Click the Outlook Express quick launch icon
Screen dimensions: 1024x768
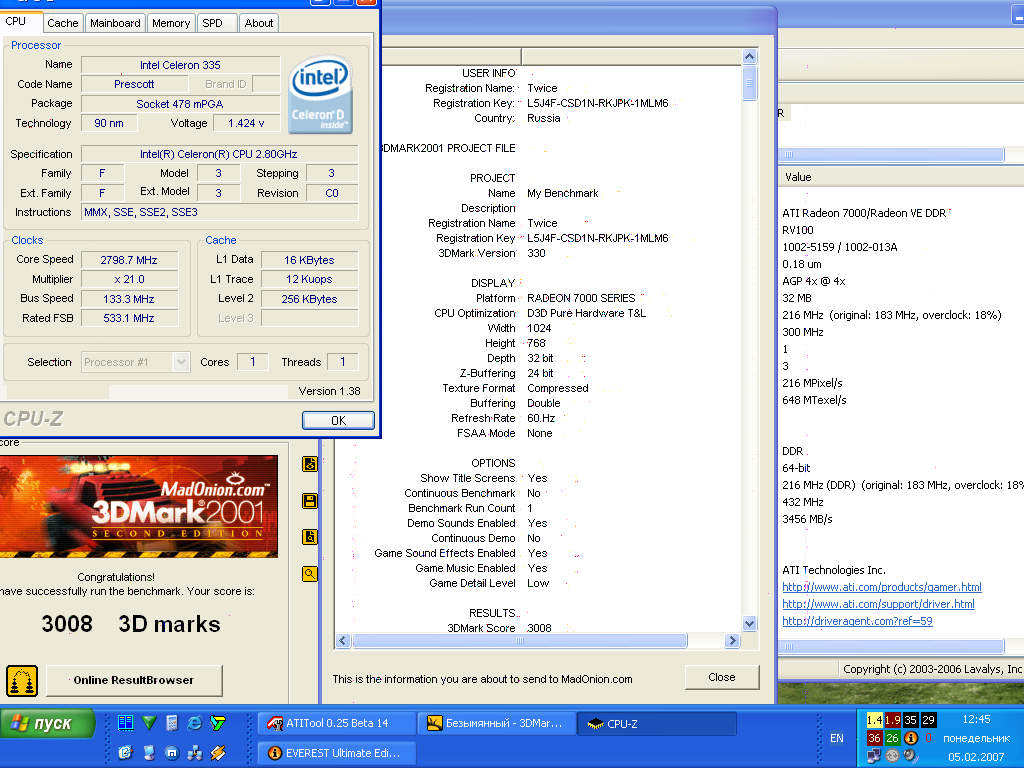coord(125,752)
